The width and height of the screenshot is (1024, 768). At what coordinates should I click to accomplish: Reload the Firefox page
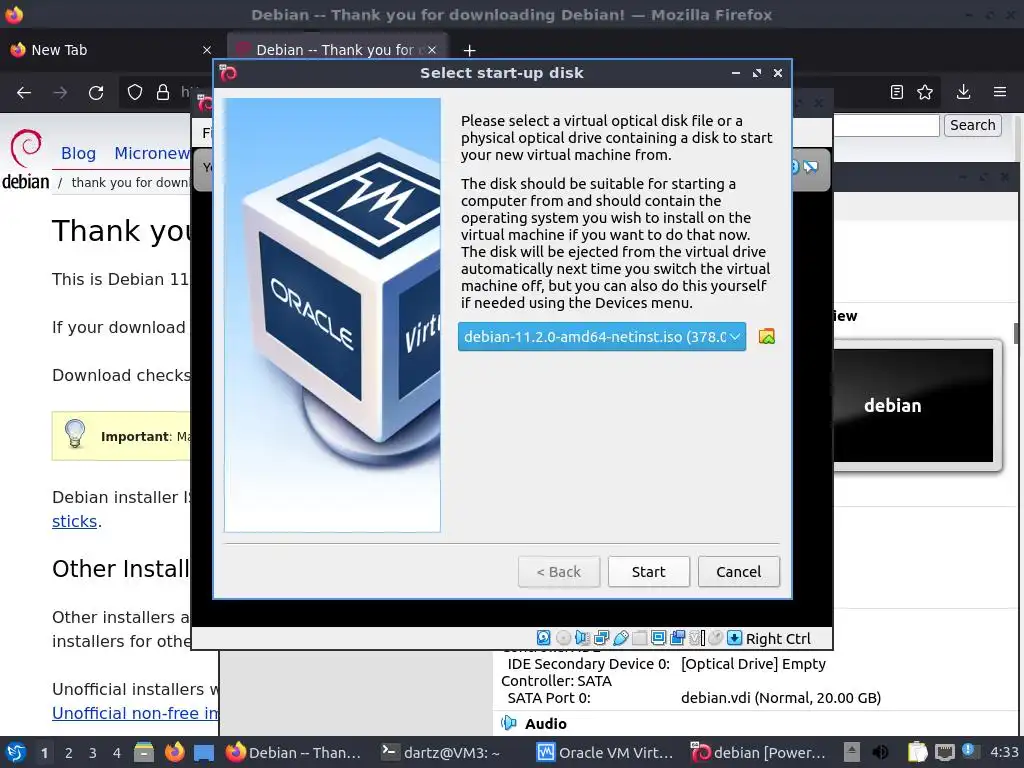click(96, 93)
